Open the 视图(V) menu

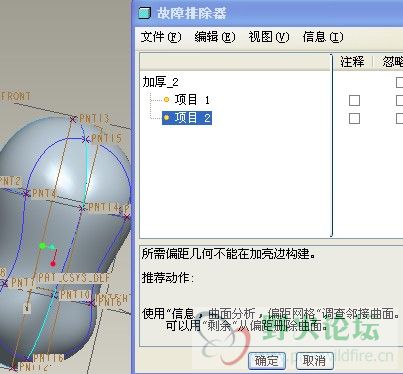pos(269,37)
